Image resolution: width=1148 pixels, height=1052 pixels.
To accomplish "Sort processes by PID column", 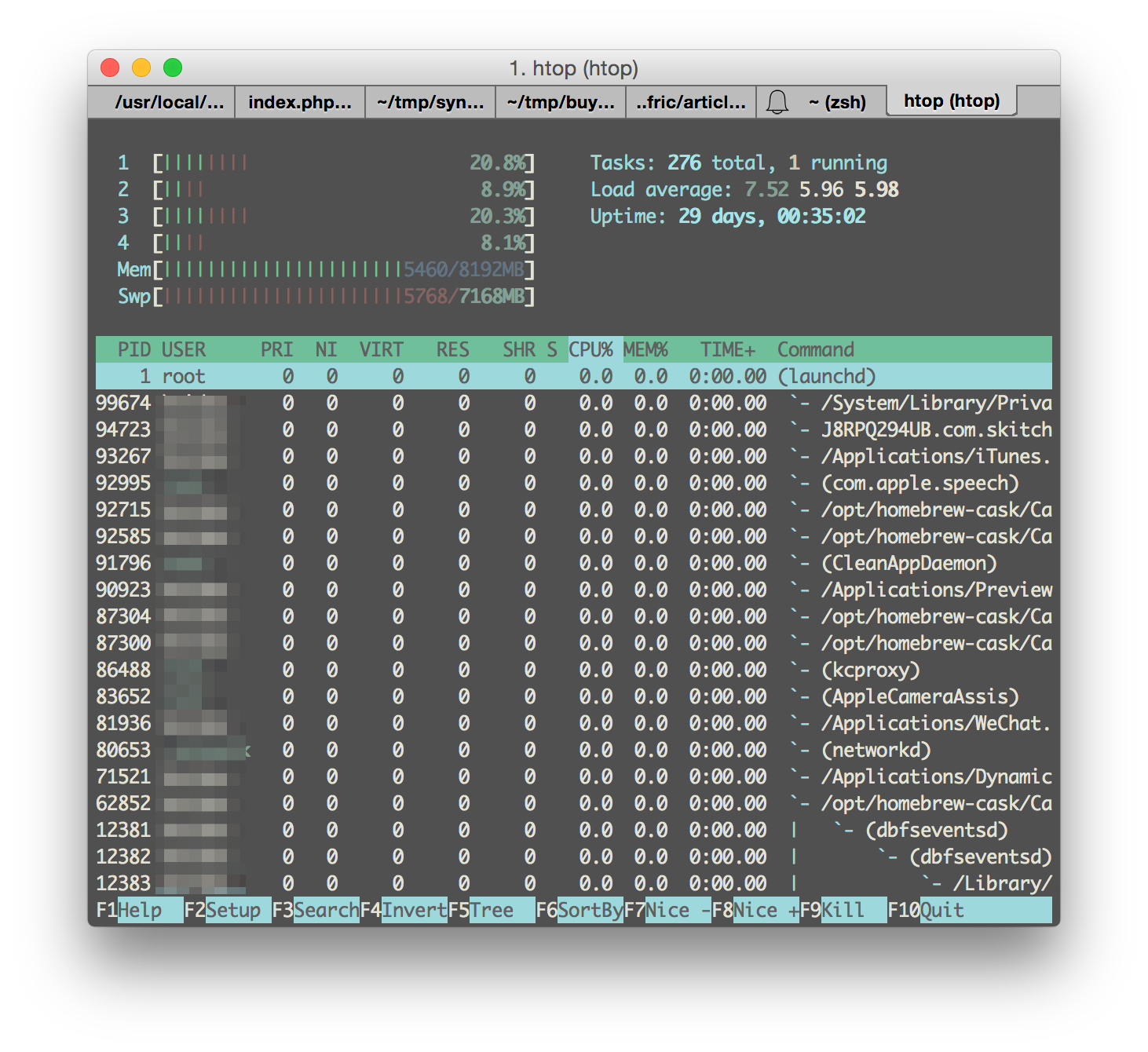I will pos(135,349).
